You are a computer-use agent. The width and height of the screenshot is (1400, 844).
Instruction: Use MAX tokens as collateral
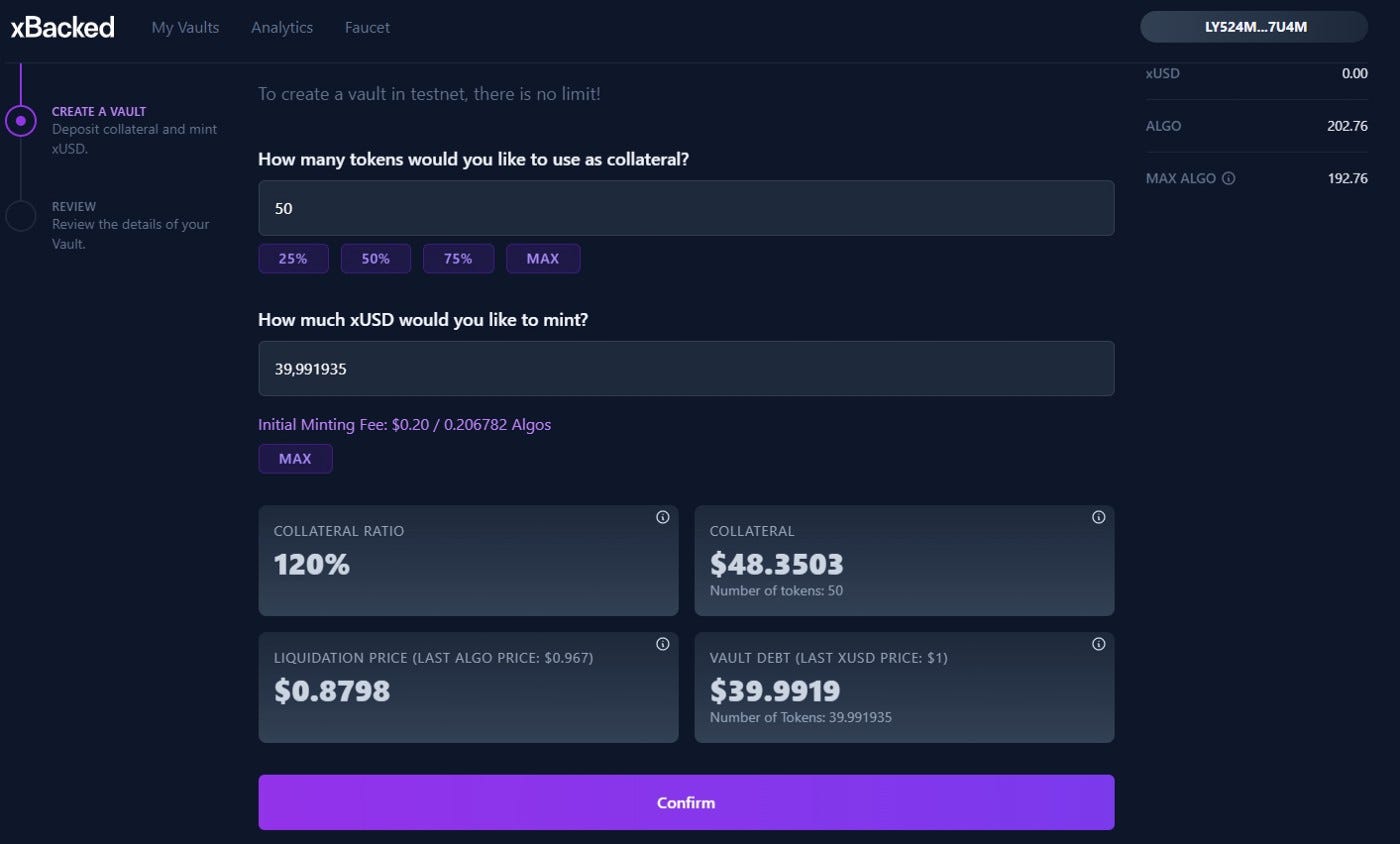[543, 258]
